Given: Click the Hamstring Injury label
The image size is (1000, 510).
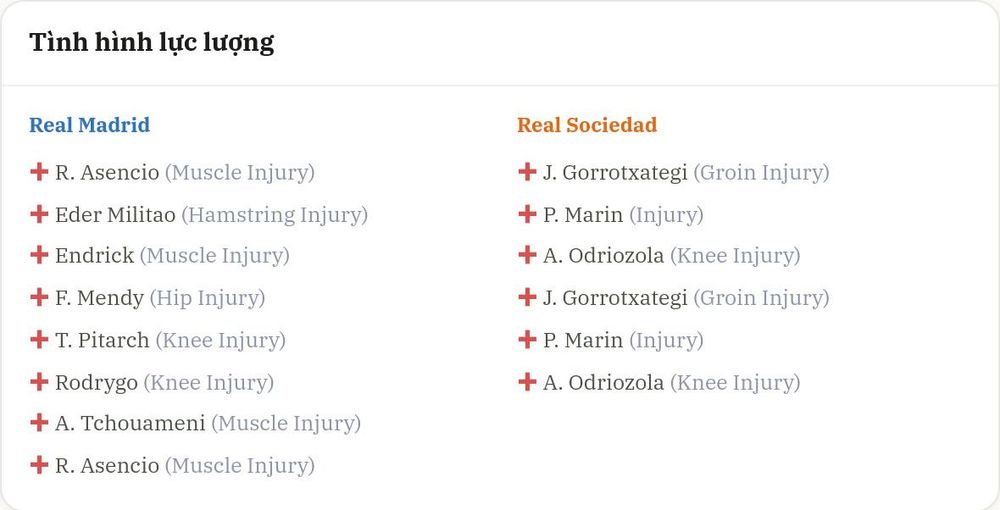Looking at the screenshot, I should point(275,215).
